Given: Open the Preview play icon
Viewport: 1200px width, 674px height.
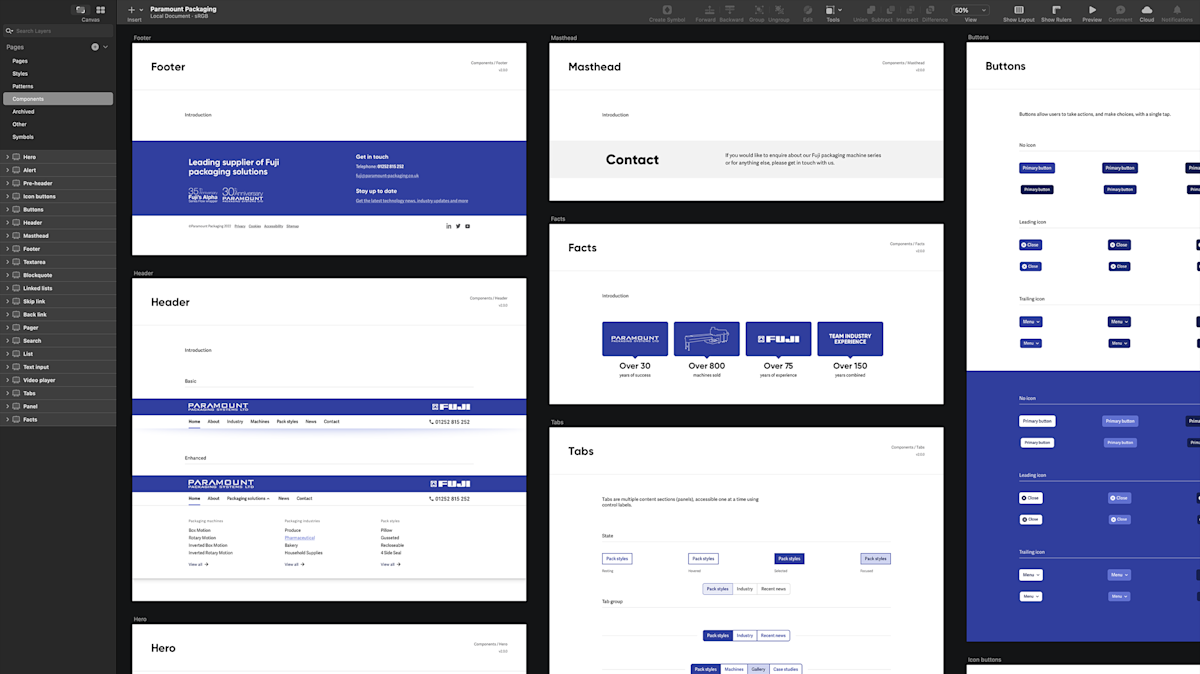Looking at the screenshot, I should [1092, 10].
